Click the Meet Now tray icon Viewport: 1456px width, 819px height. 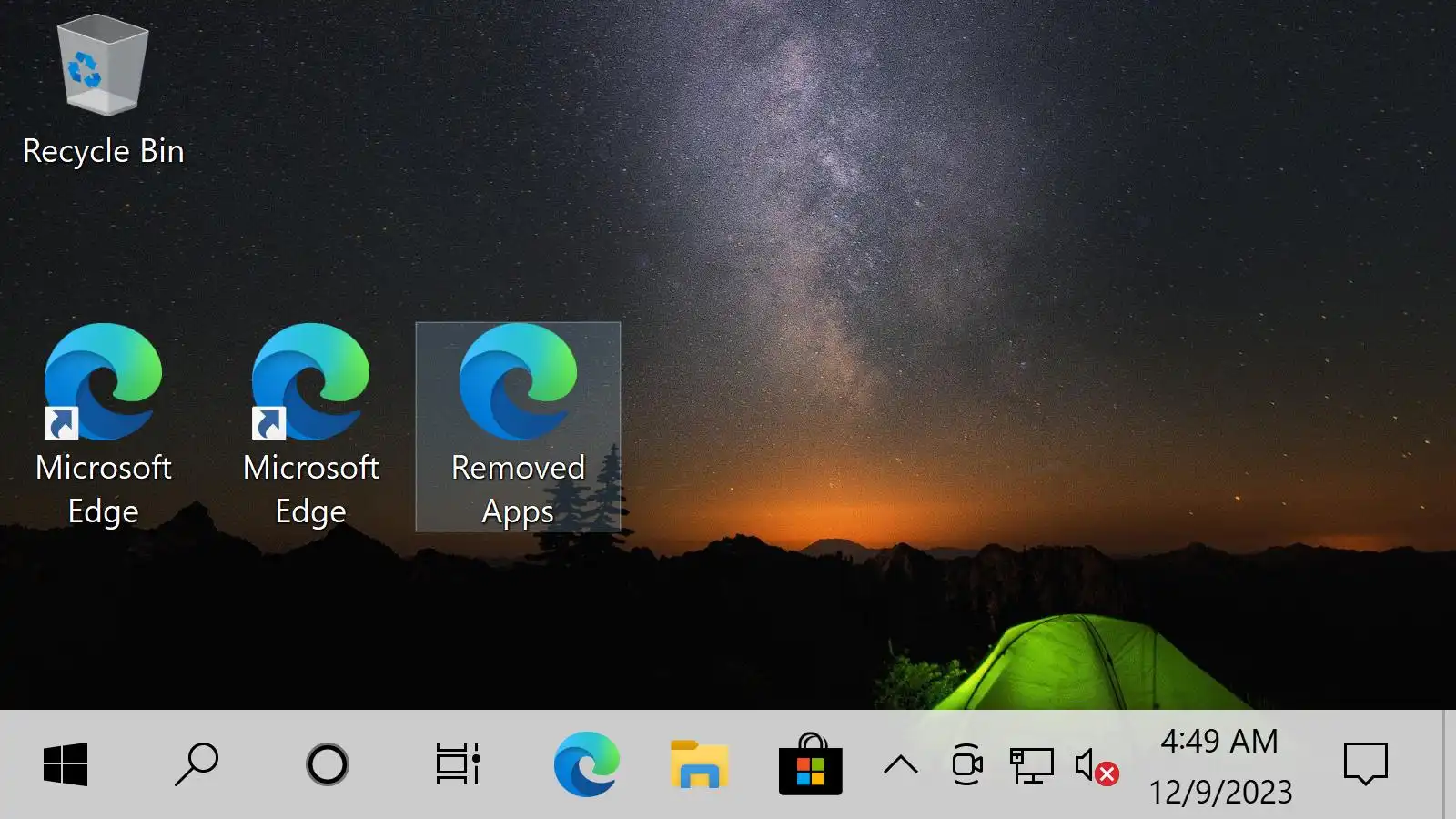tap(966, 764)
